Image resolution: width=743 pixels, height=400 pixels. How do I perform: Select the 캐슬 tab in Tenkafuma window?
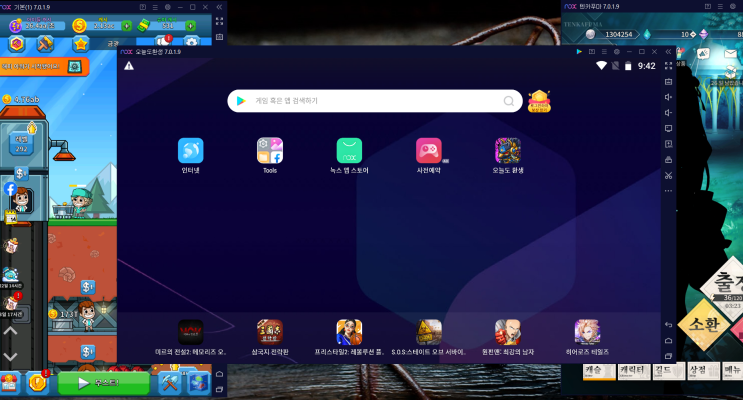pyautogui.click(x=599, y=371)
